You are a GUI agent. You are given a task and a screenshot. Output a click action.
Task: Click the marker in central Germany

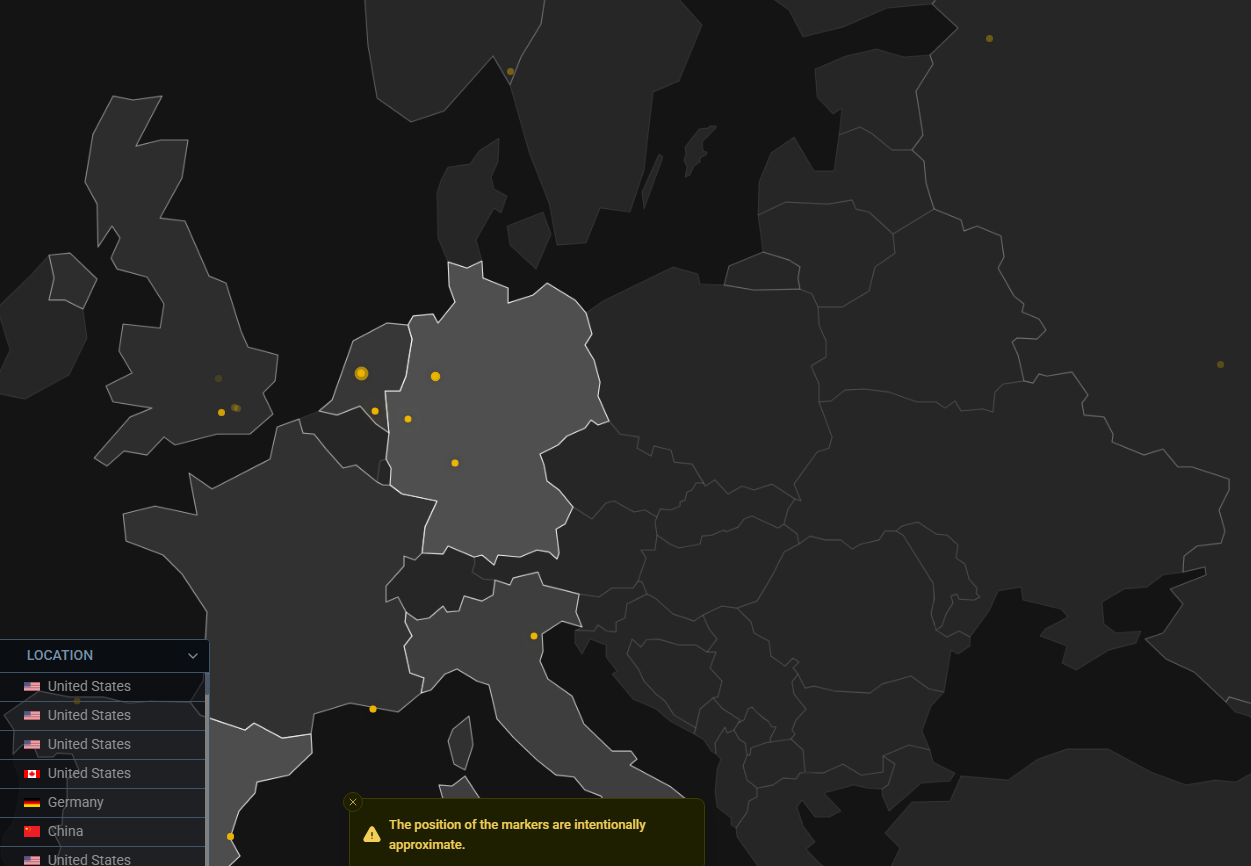pyautogui.click(x=455, y=463)
